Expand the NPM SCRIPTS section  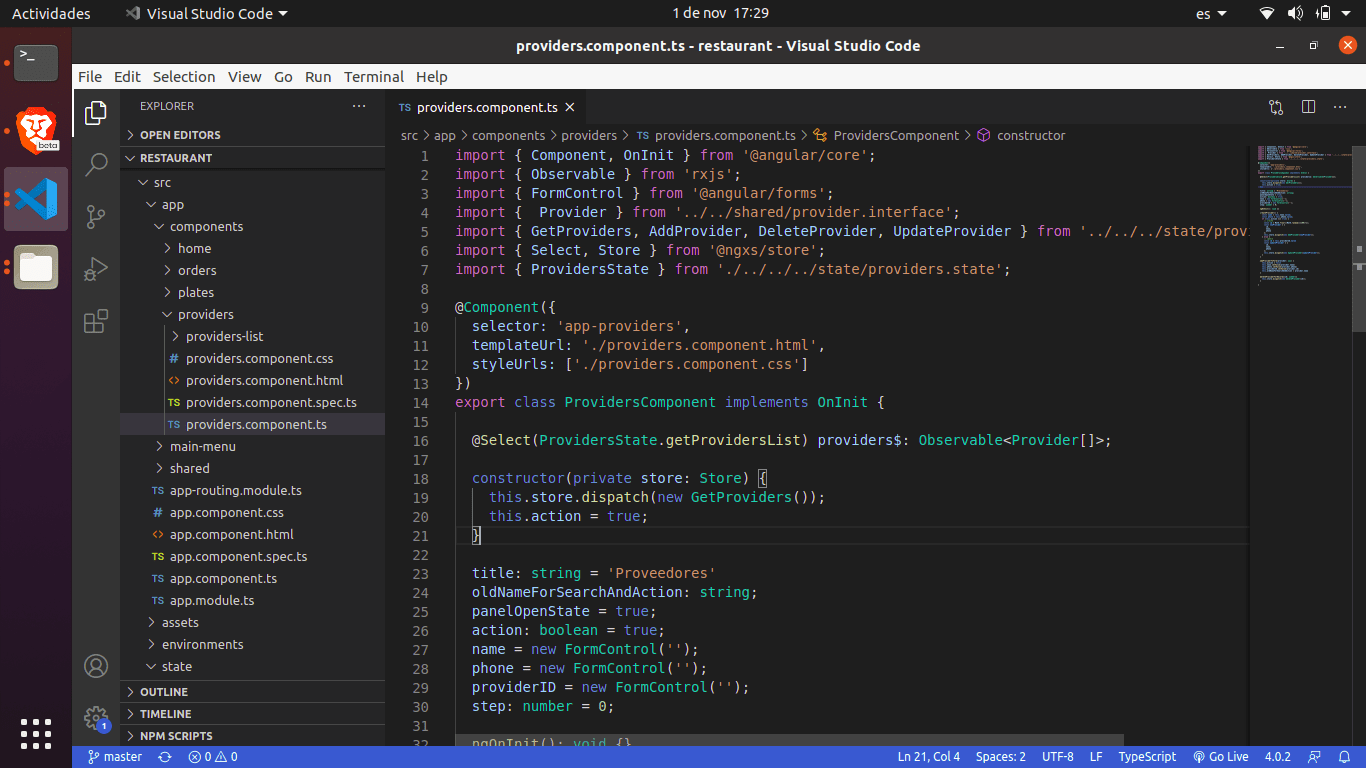pyautogui.click(x=176, y=736)
